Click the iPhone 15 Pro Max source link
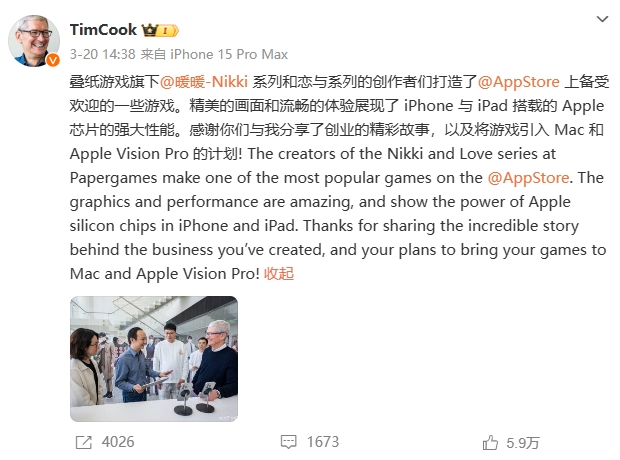This screenshot has width=620, height=460. tap(229, 54)
